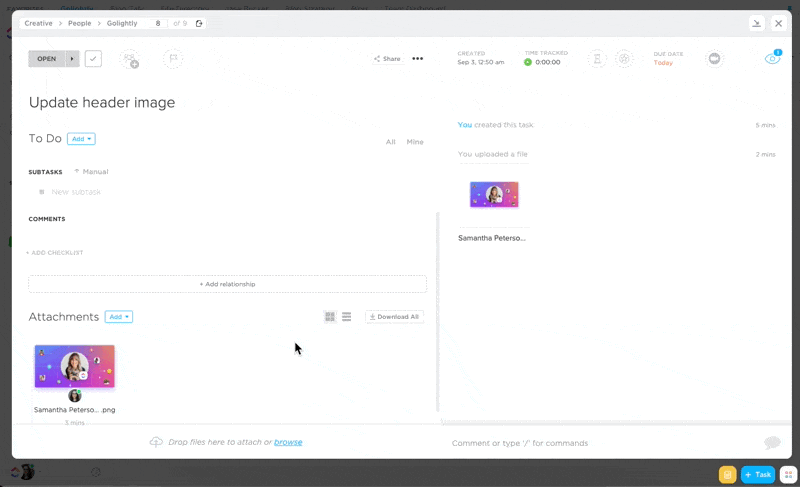Click the profile avatar in bottom-left corner
This screenshot has width=800, height=487.
[28, 472]
